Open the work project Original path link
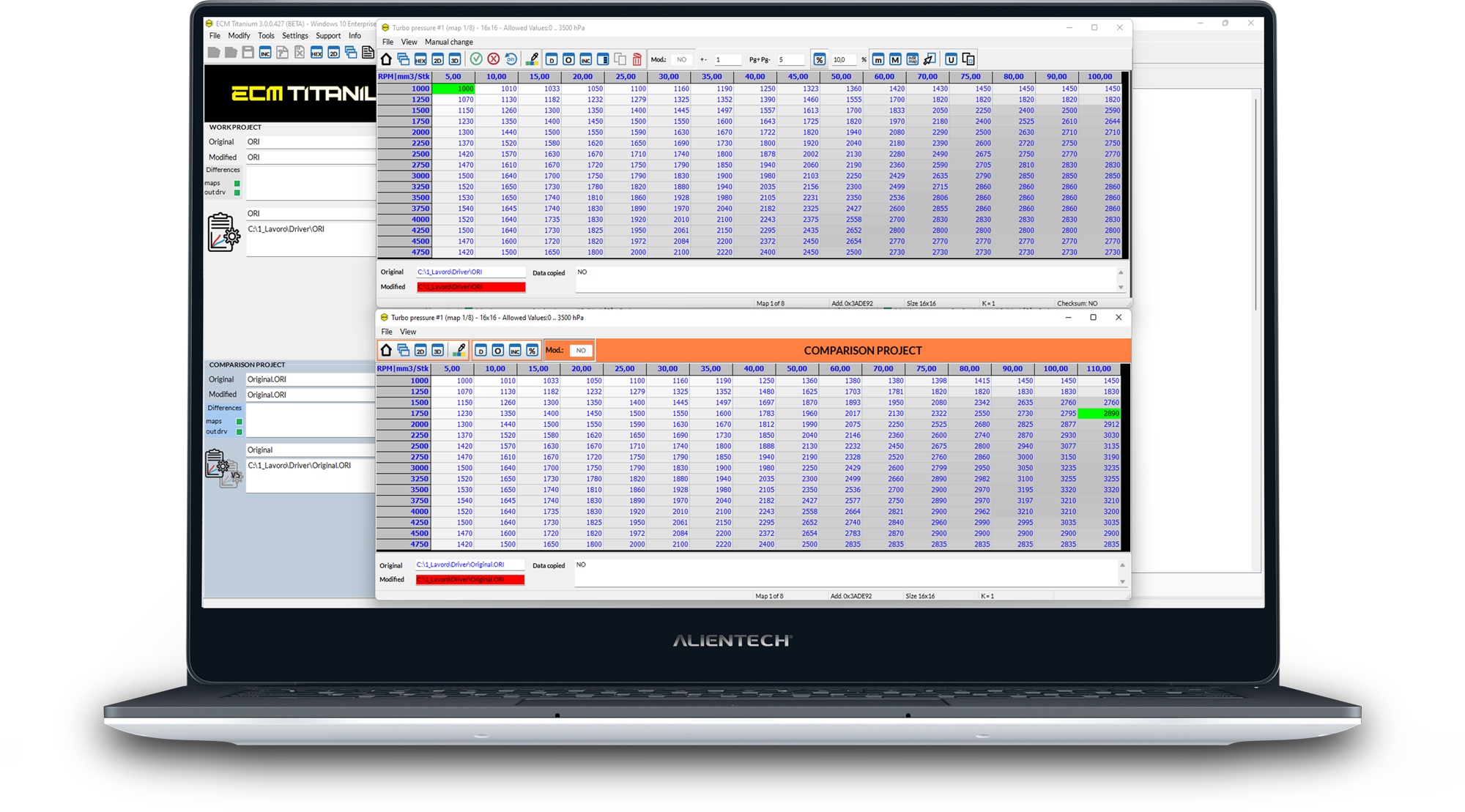The width and height of the screenshot is (1465, 812). click(x=450, y=272)
